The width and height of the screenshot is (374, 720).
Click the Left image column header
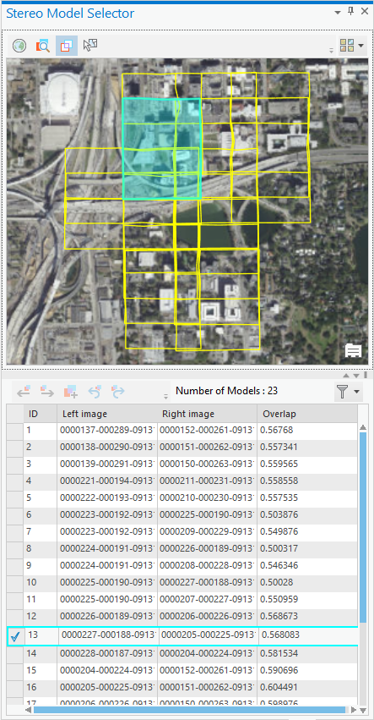[x=107, y=414]
